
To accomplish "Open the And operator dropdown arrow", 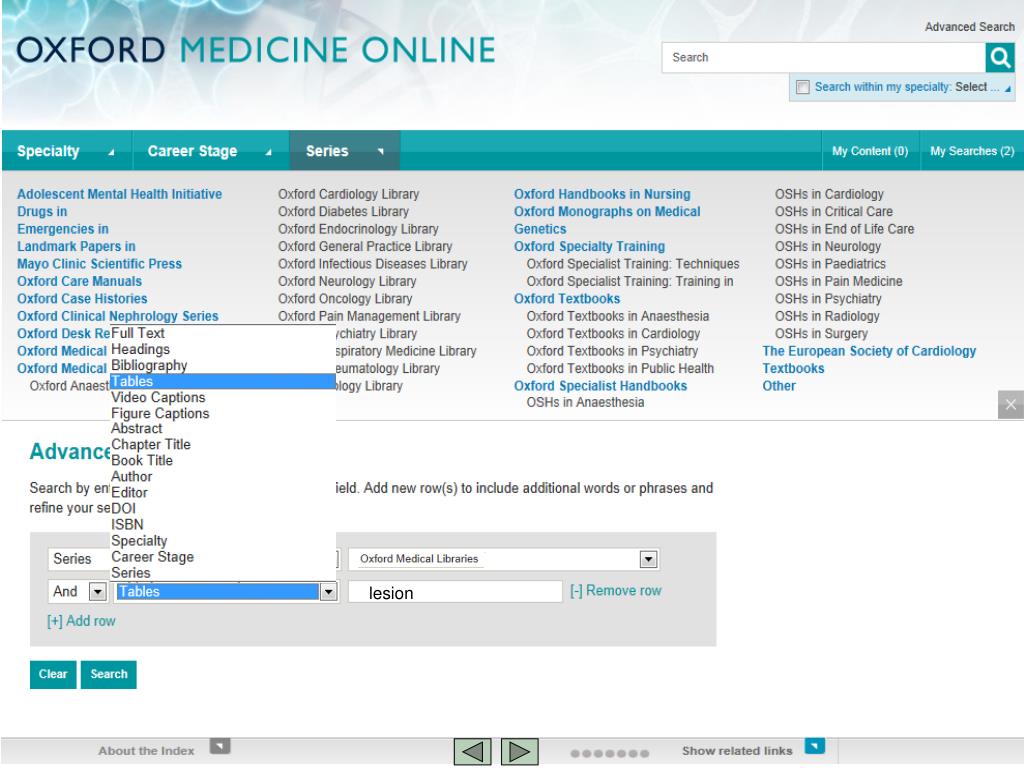I will (x=97, y=592).
